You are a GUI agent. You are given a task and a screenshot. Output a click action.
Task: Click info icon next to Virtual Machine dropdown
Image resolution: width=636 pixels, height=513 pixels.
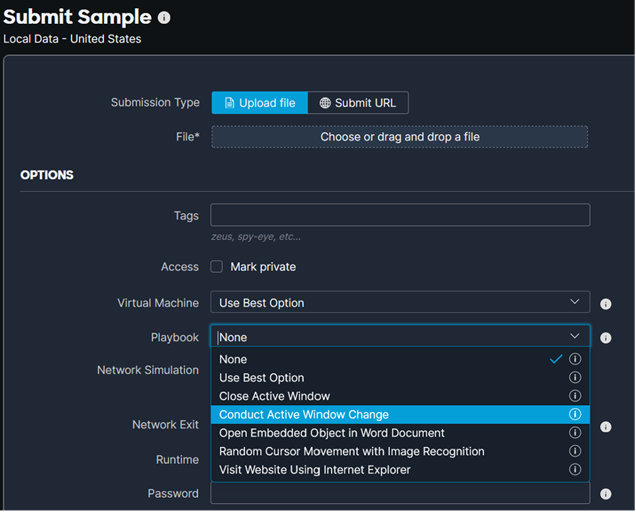click(606, 304)
